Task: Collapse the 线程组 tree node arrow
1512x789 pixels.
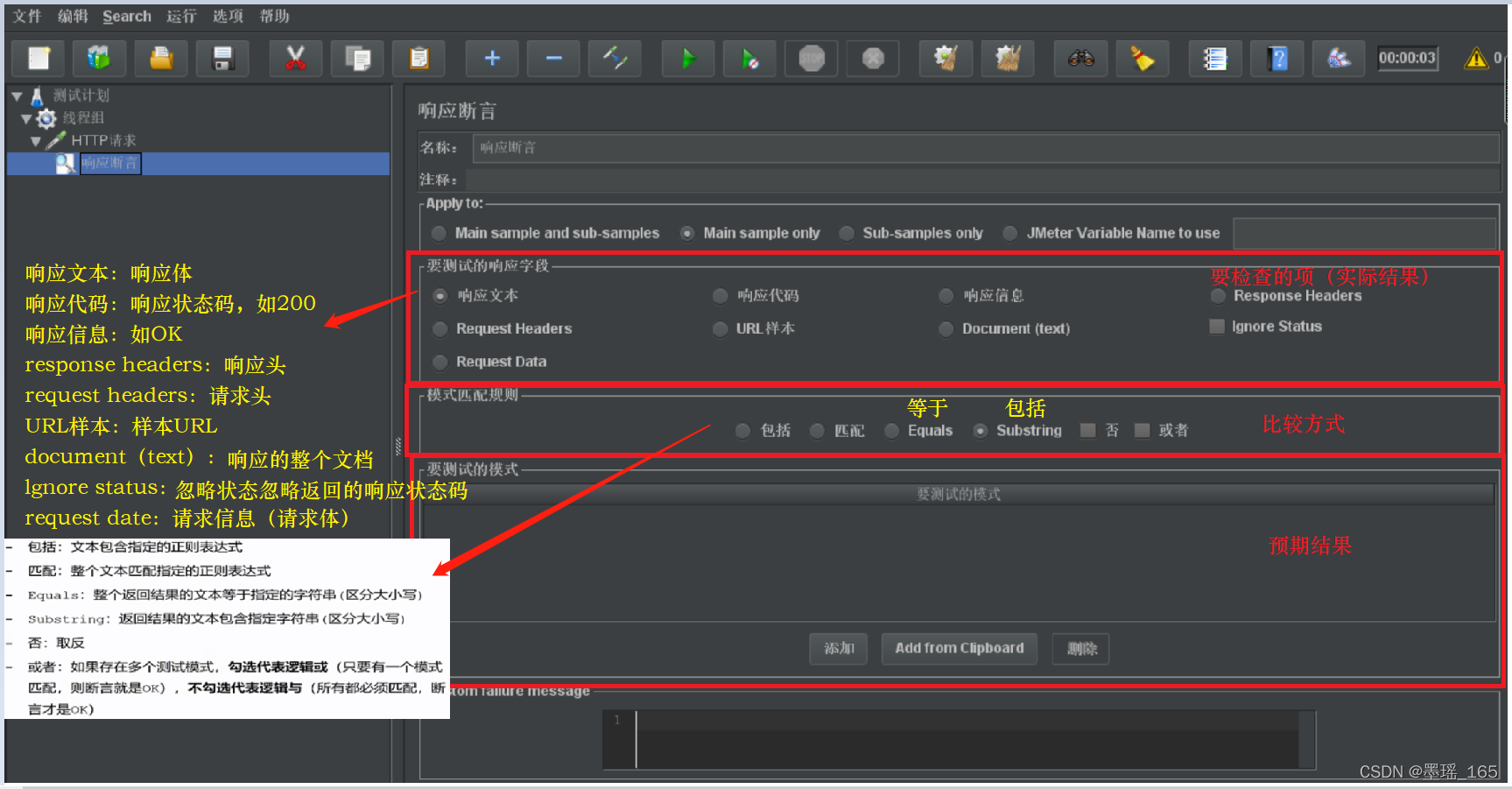Action: point(26,118)
